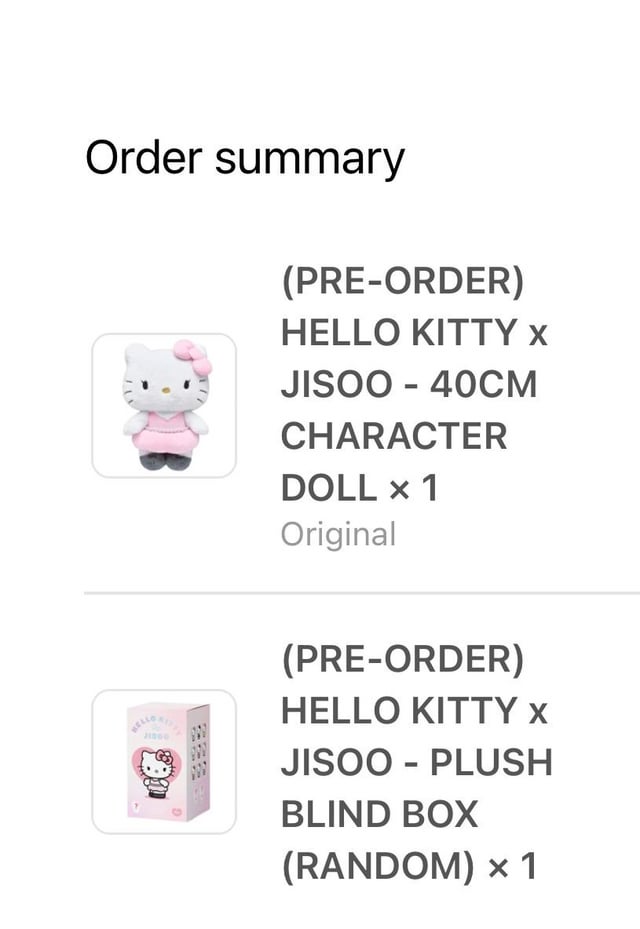Select the Plush Blind Box product title
Image resolution: width=640 pixels, height=929 pixels.
416,762
